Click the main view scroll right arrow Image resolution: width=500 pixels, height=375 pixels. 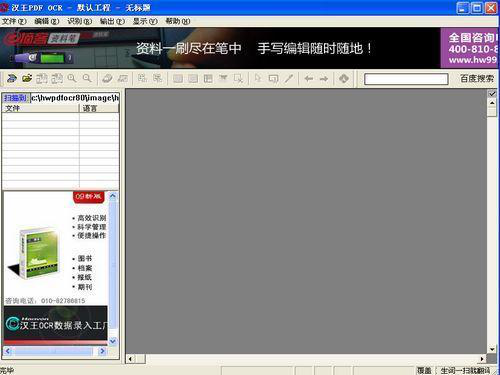click(482, 359)
